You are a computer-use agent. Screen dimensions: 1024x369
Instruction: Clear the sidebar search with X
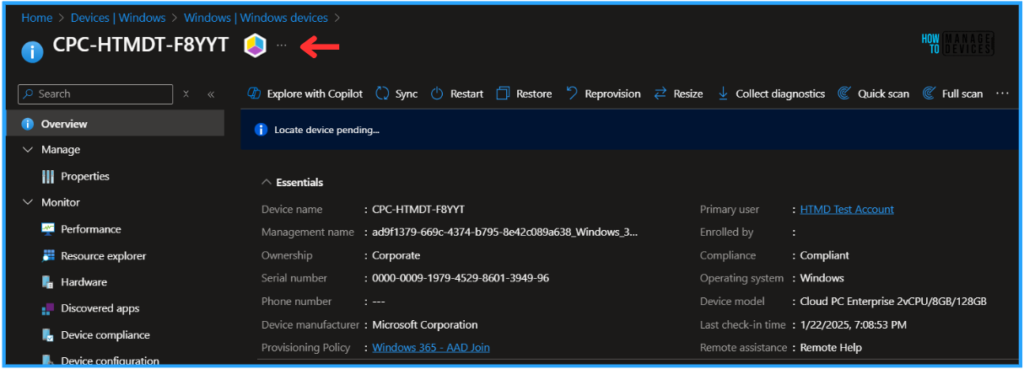coord(186,94)
